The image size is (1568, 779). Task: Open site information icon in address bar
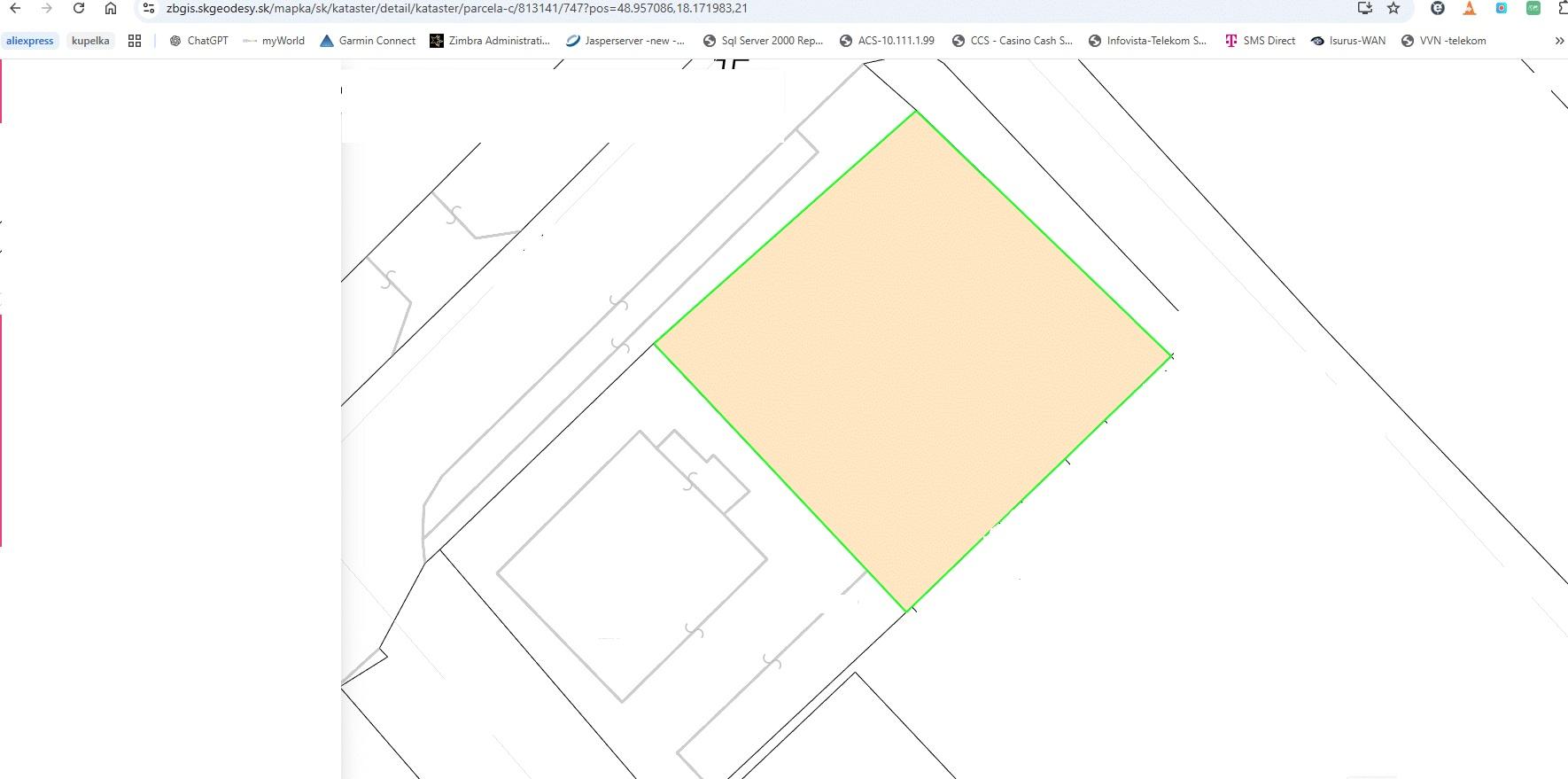click(149, 8)
